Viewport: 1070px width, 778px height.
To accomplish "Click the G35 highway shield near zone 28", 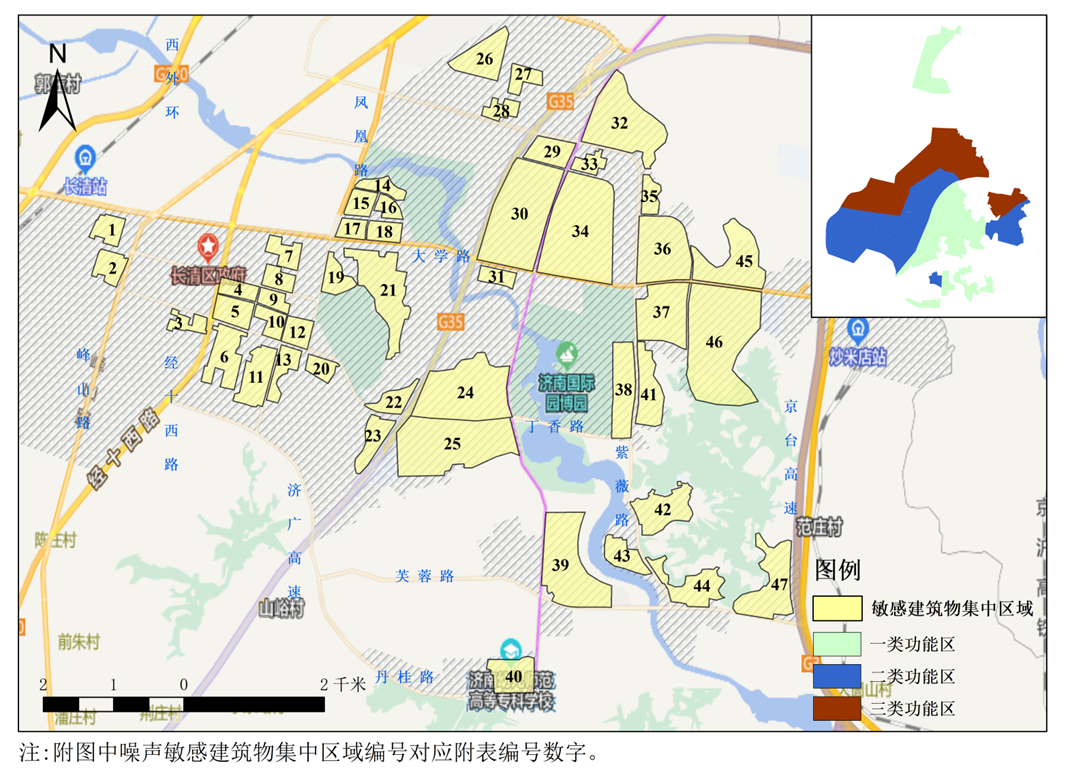I will (561, 101).
